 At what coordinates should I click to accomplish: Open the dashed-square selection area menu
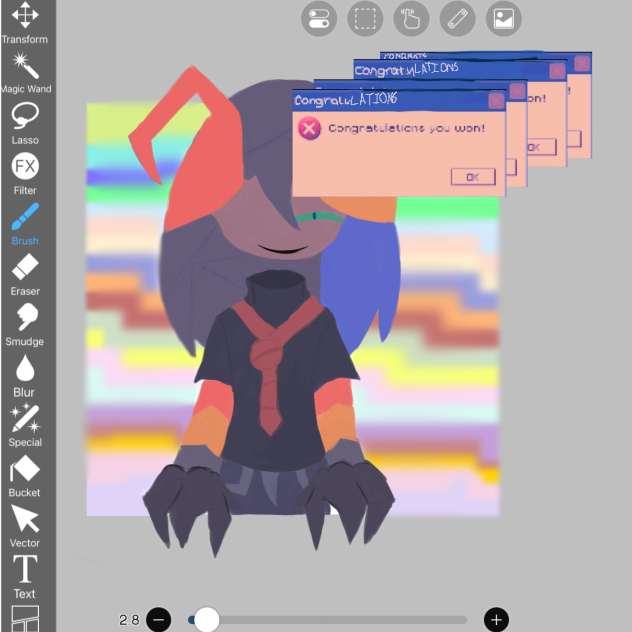pos(365,18)
